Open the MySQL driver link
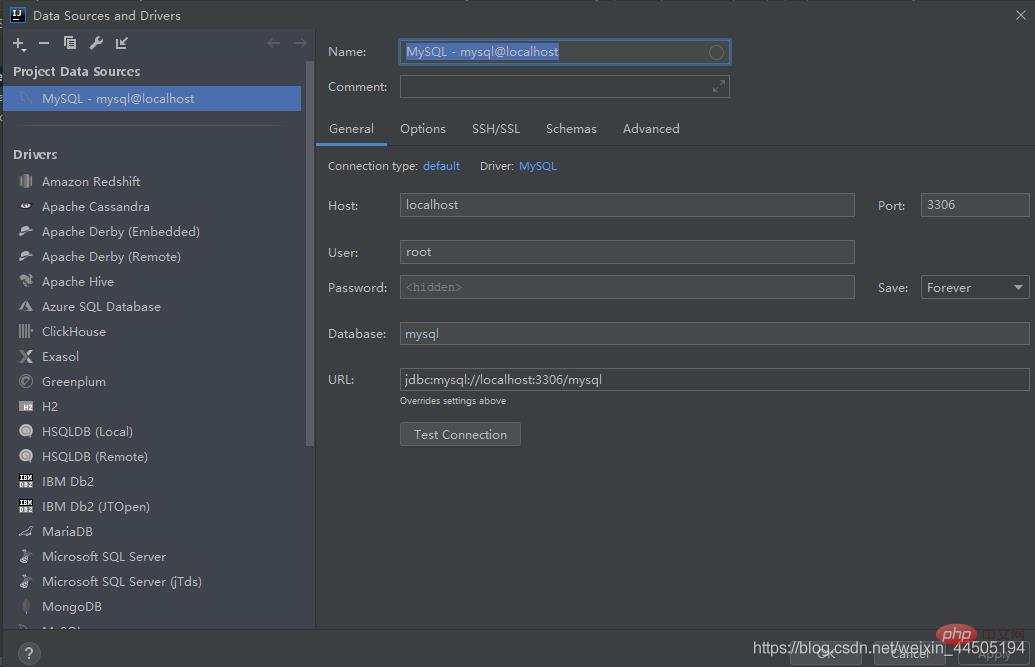1035x667 pixels. pos(537,166)
